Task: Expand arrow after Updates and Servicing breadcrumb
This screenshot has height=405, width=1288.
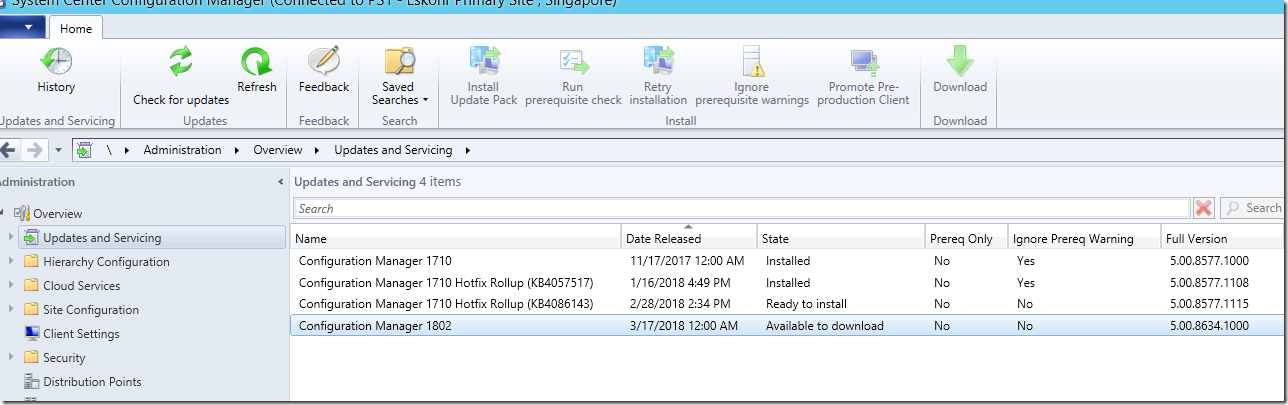Action: coord(468,150)
